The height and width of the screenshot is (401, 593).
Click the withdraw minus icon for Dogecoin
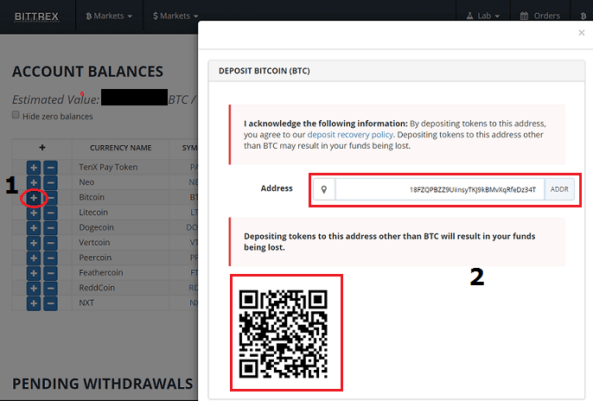pyautogui.click(x=50, y=228)
